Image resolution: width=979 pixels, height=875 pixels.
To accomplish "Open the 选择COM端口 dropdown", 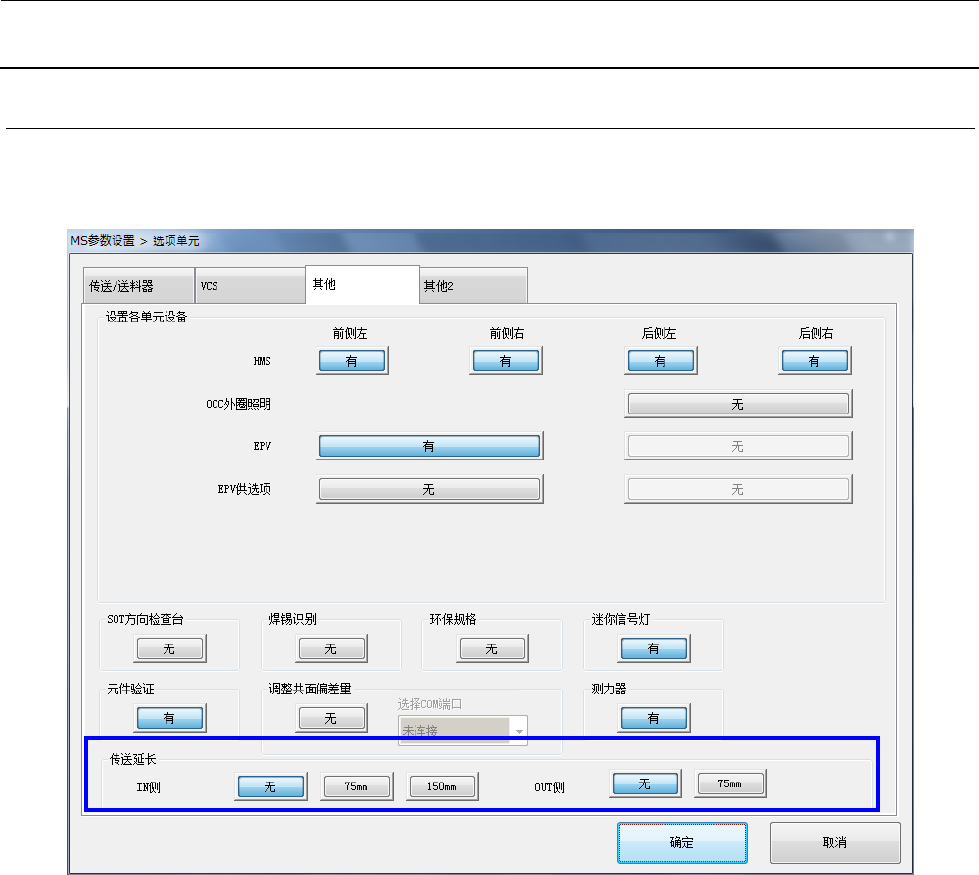I will point(463,730).
